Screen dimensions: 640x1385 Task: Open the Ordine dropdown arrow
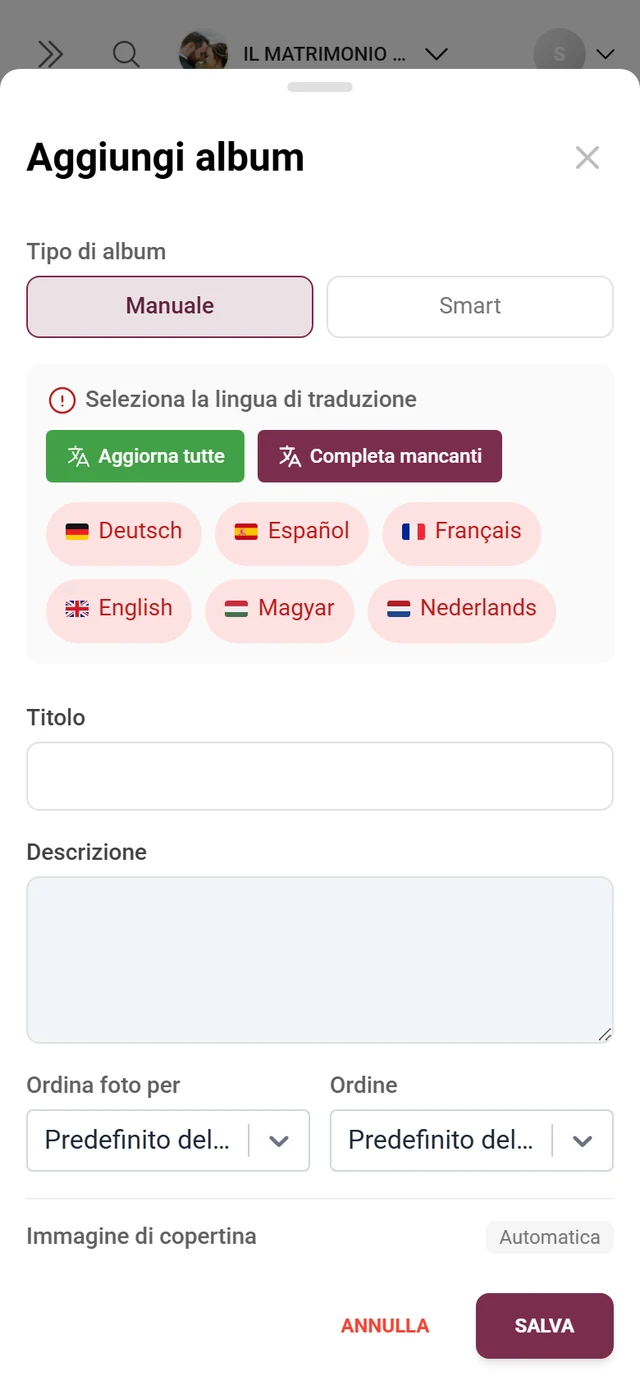point(583,1141)
